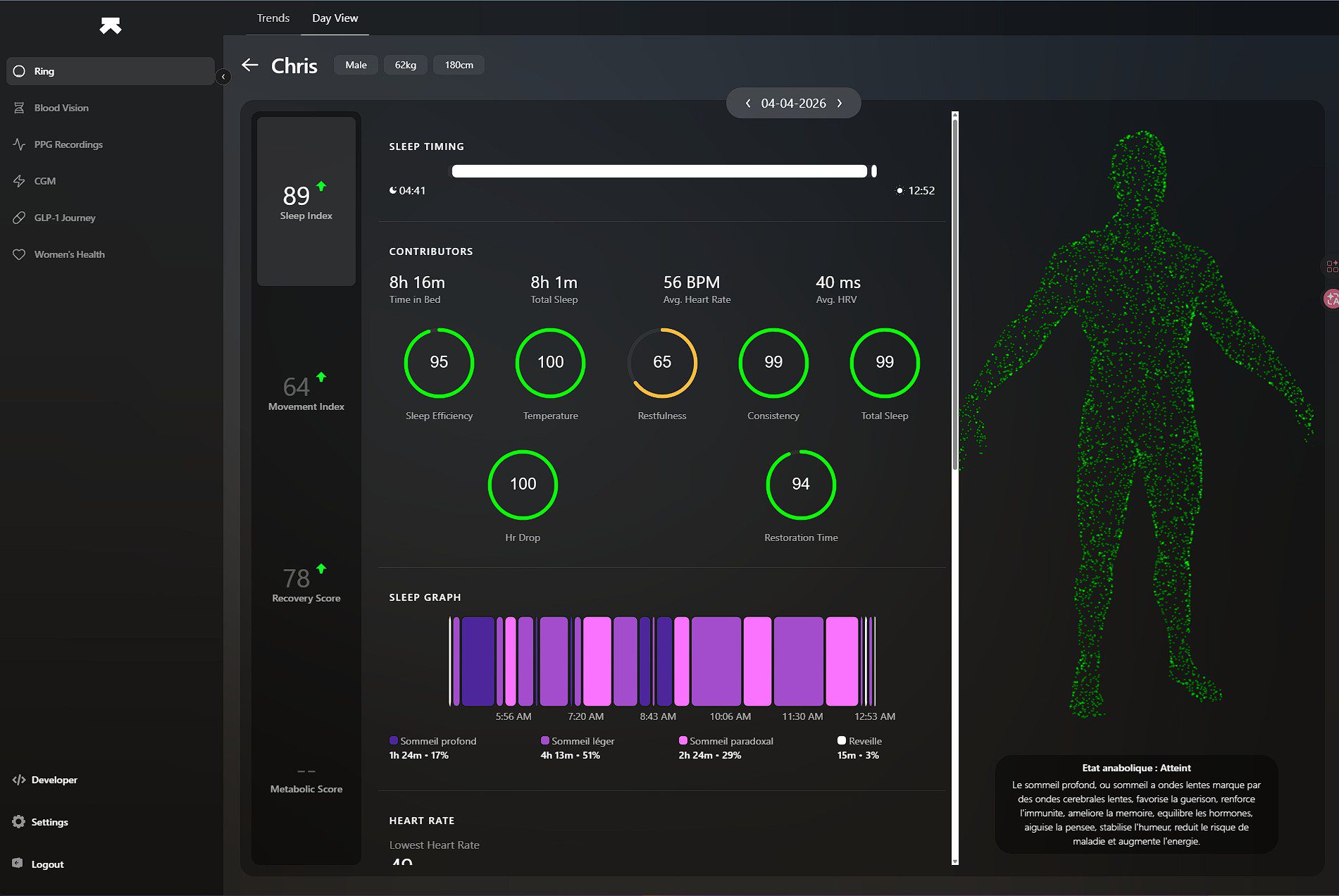Viewport: 1339px width, 896px height.
Task: Select the Movement Index score card
Action: coord(306,393)
